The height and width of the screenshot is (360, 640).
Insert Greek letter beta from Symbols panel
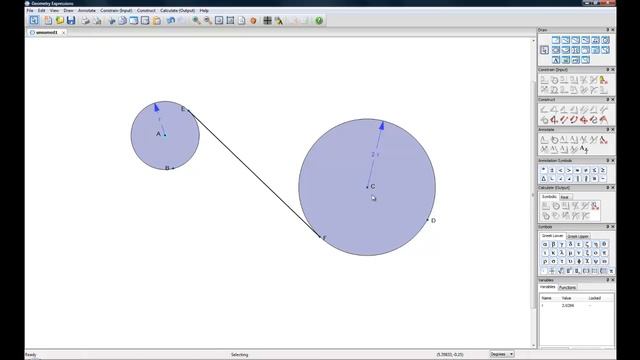click(553, 244)
